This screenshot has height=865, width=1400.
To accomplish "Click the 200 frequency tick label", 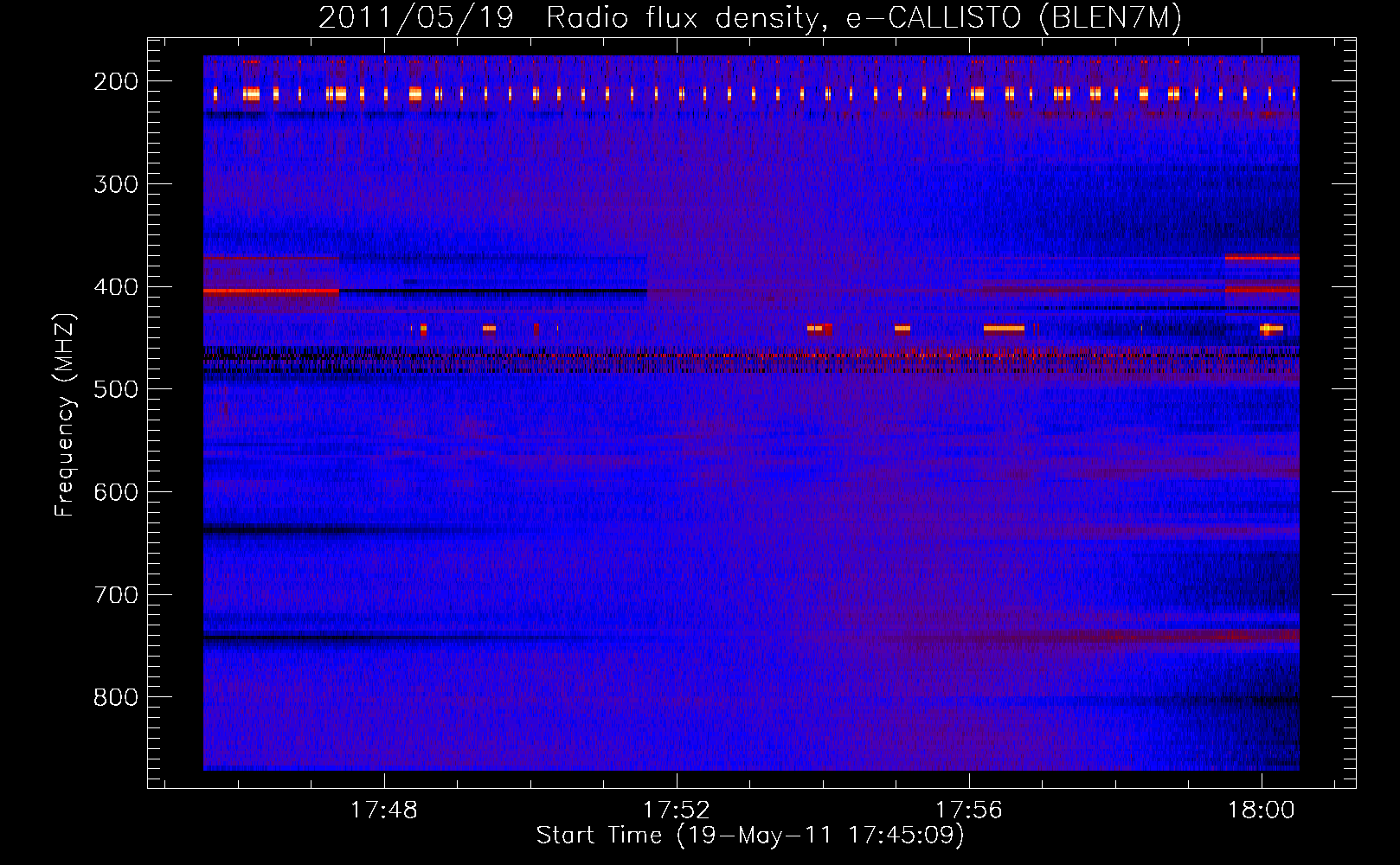I will [115, 81].
